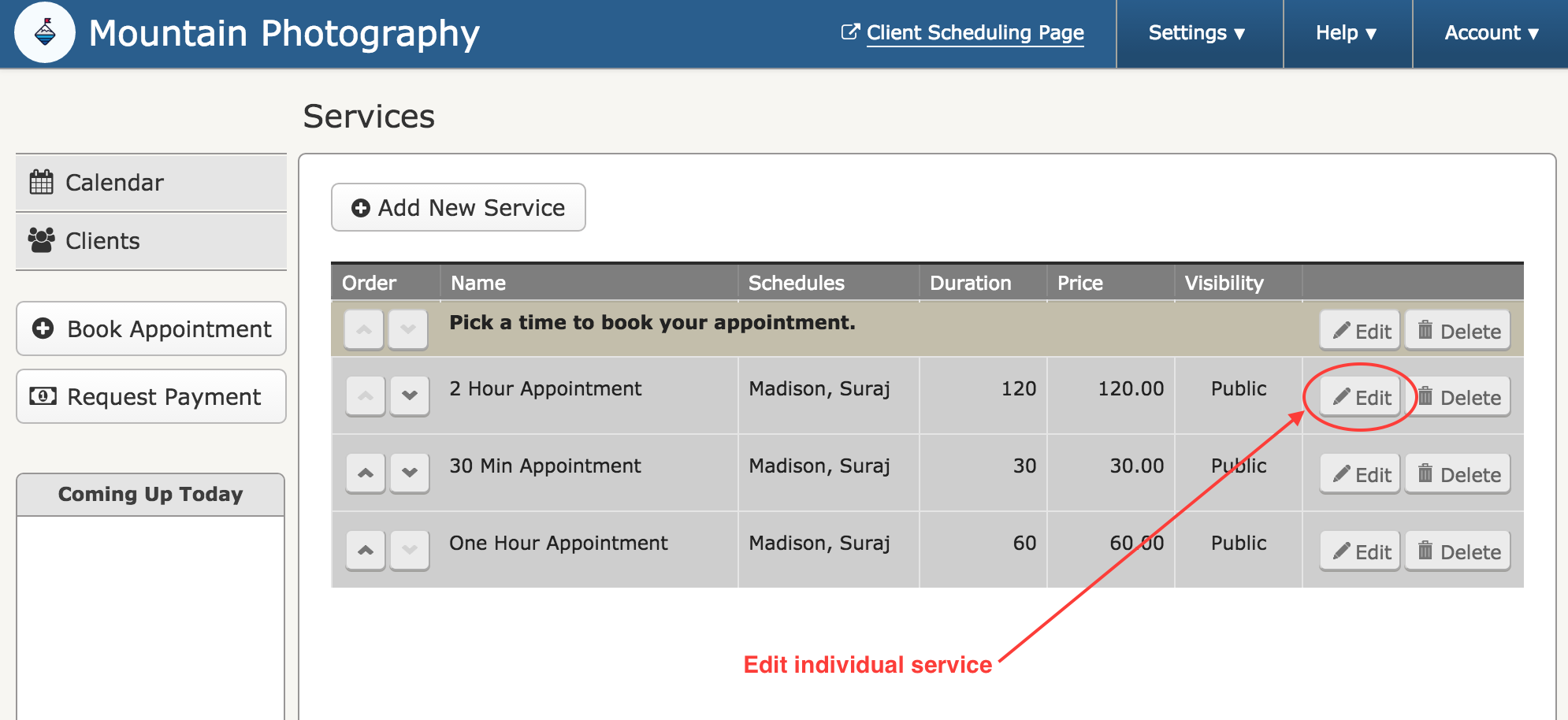
Task: Delete the One Hour Appointment service
Action: coord(1458,551)
